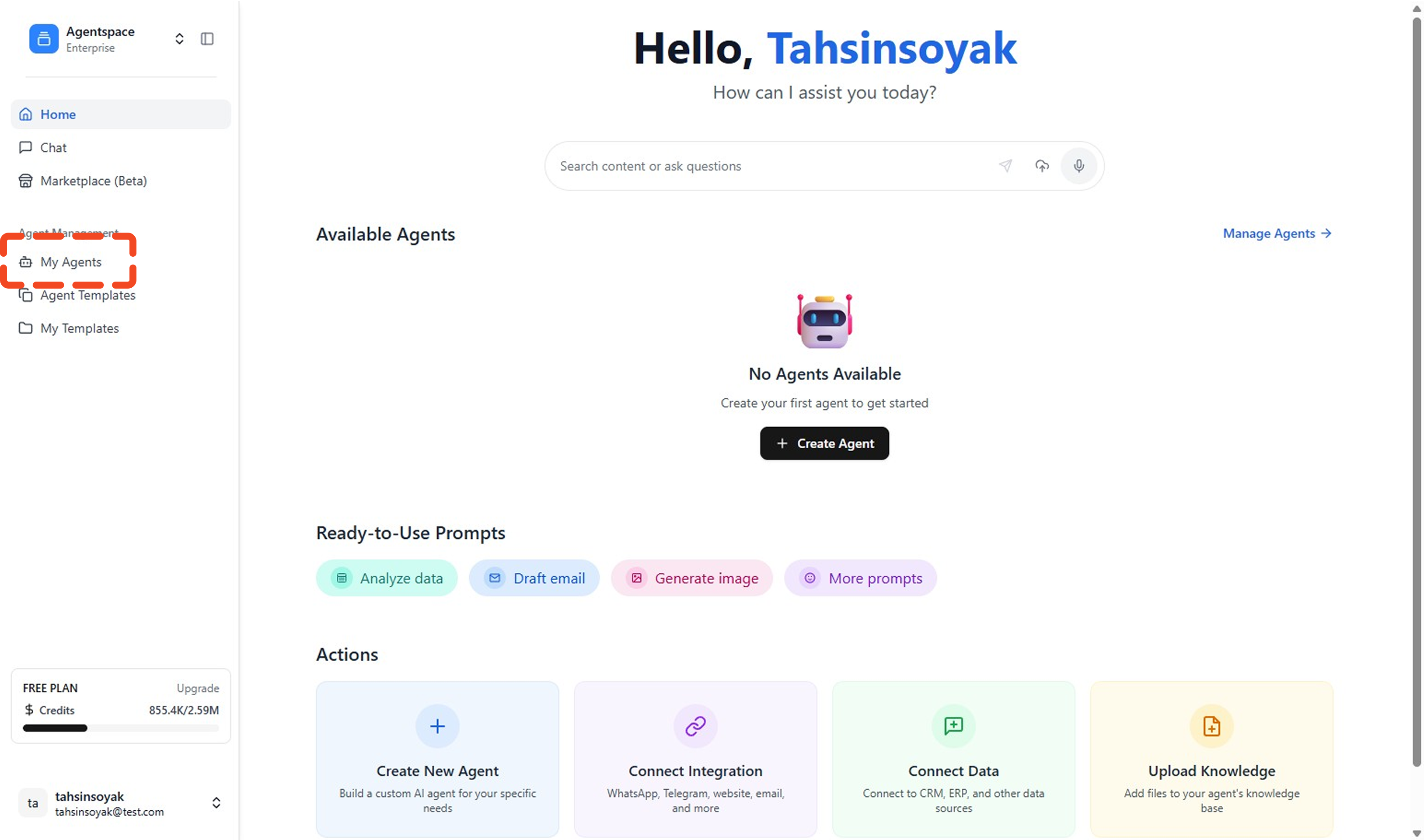Image resolution: width=1424 pixels, height=840 pixels.
Task: Click the cloud upload icon in search bar
Action: click(1042, 166)
